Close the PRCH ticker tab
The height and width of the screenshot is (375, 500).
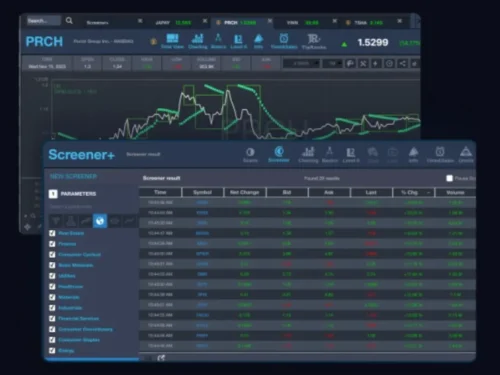[x=270, y=21]
